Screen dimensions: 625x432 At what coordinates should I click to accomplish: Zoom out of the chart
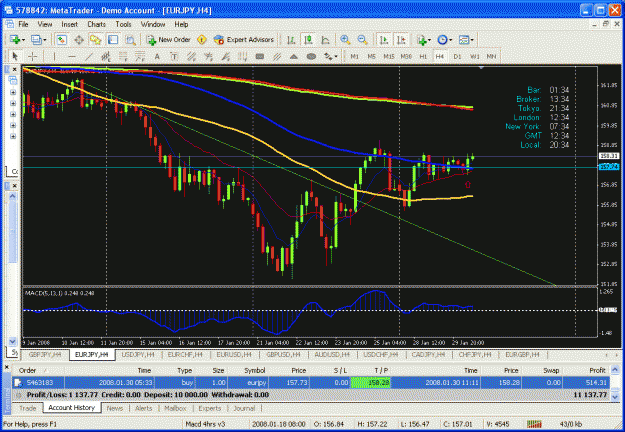coord(362,40)
